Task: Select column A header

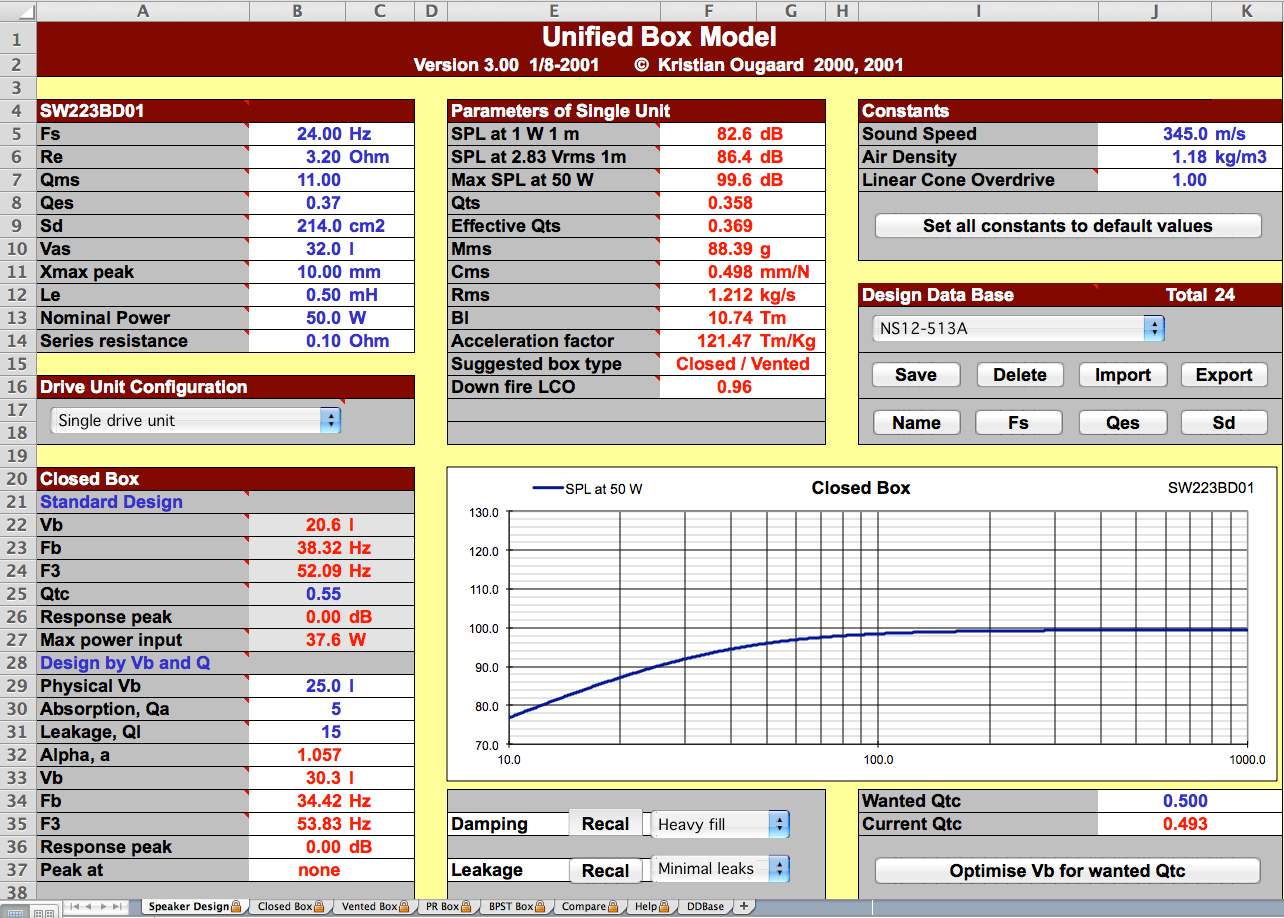Action: pyautogui.click(x=143, y=11)
